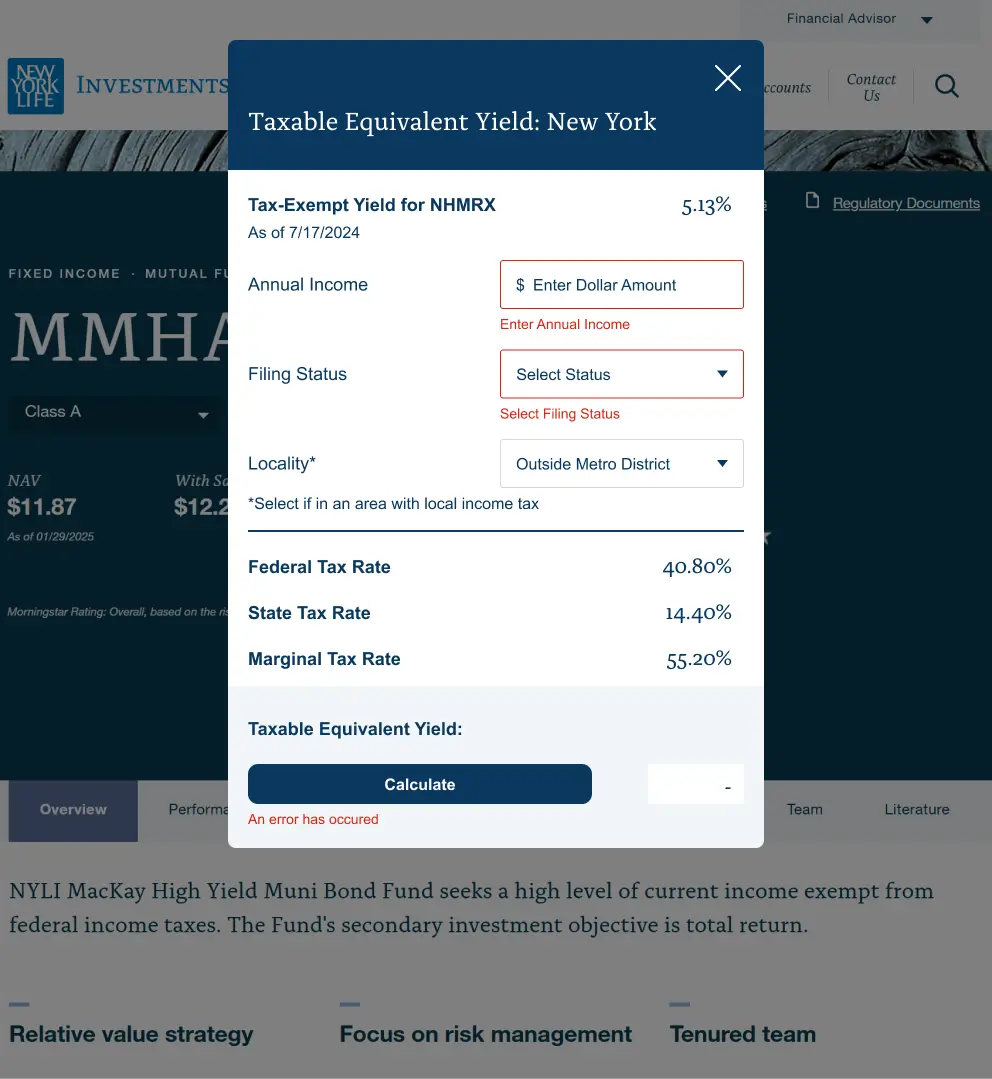
Task: Click the Investments wordmark text
Action: [152, 86]
